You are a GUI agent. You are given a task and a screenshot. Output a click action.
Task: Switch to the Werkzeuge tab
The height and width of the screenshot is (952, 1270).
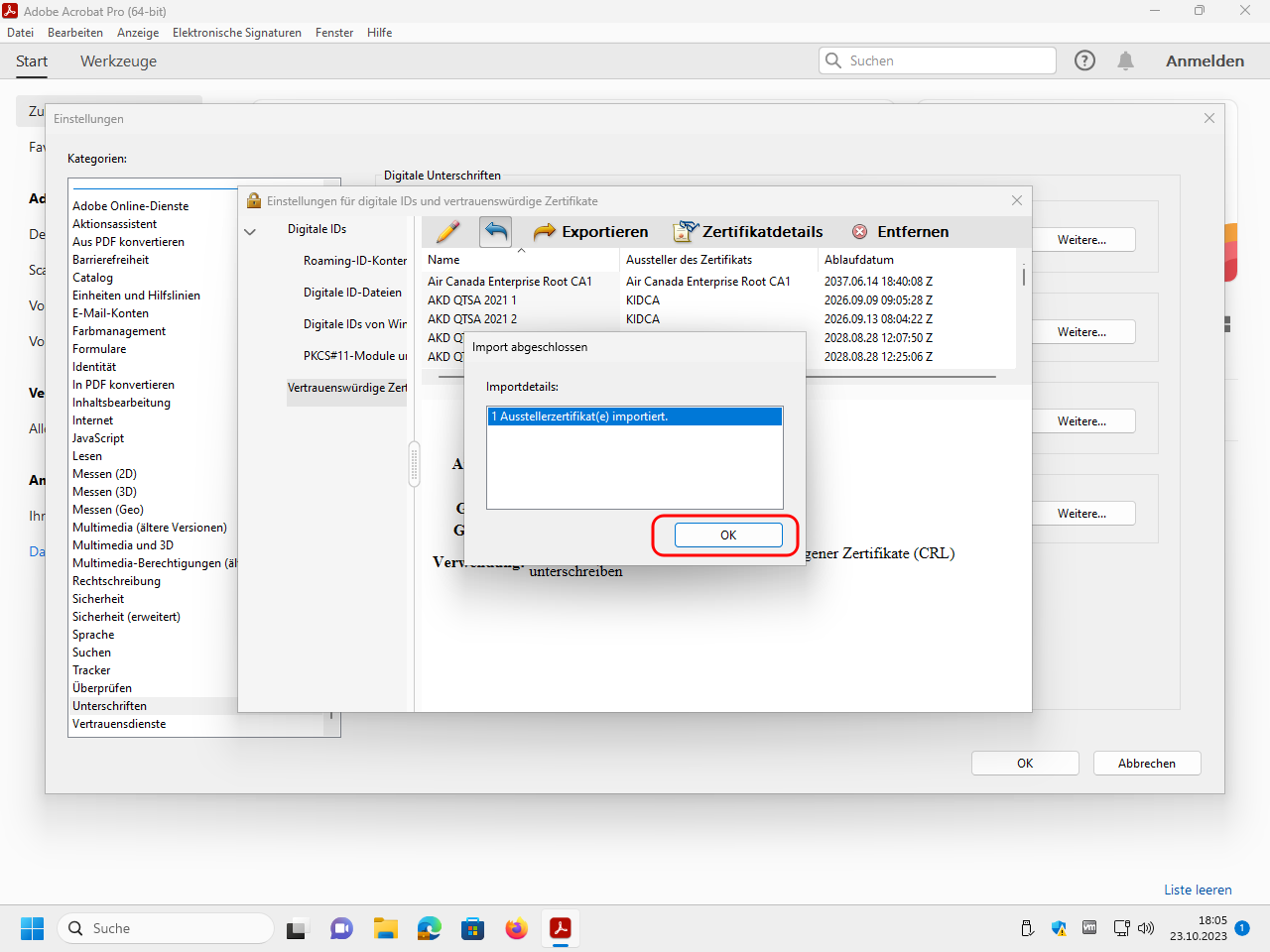click(118, 60)
